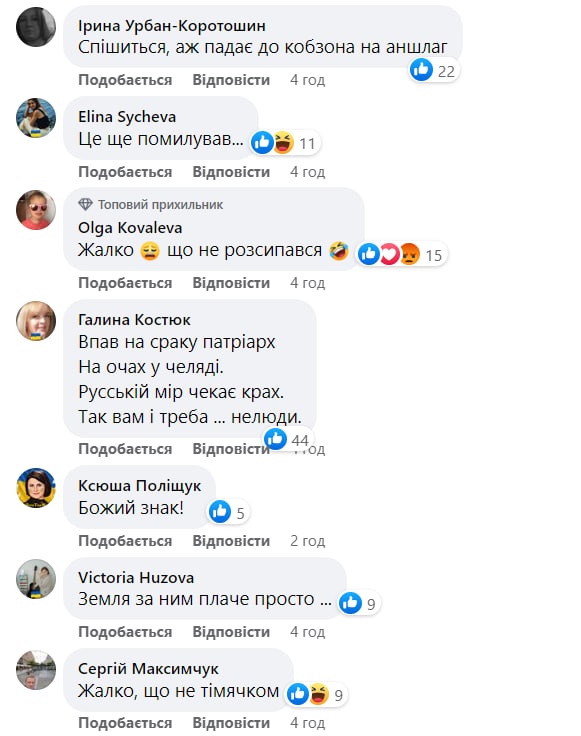Like Ірина Урбан-Коротошин's comment via Подобається

click(x=125, y=80)
